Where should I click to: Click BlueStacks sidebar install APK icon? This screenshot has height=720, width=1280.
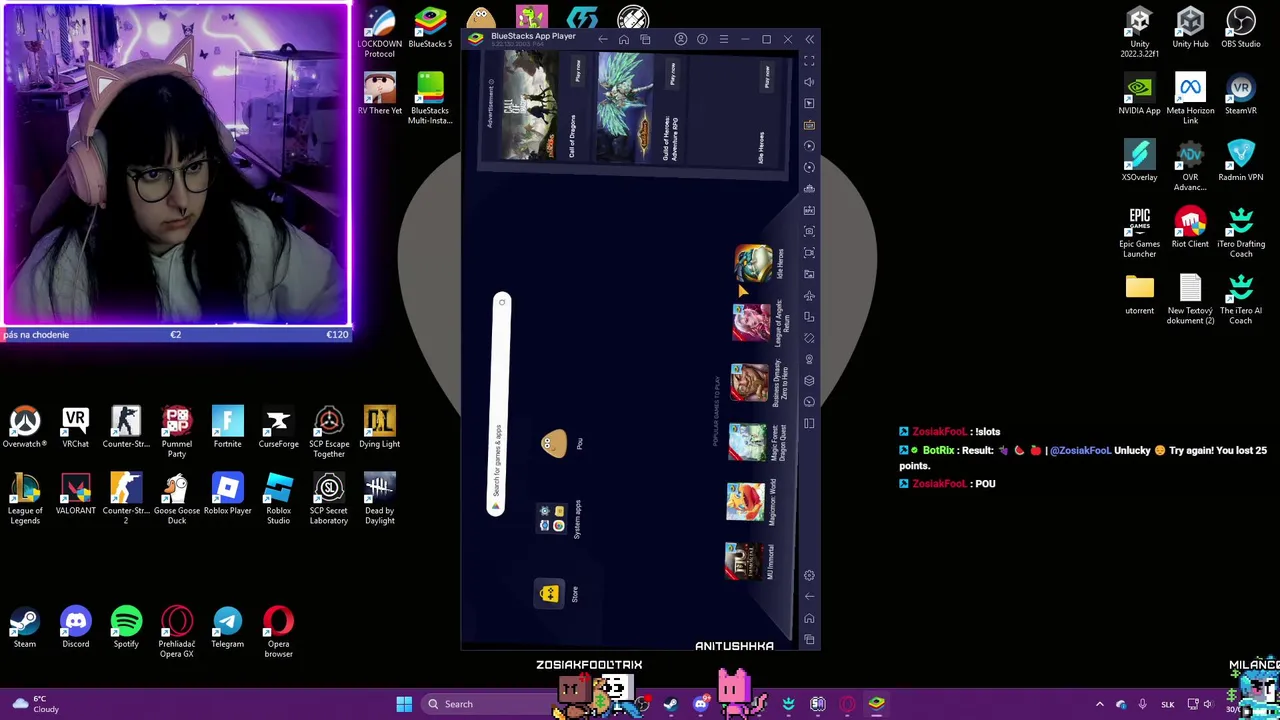coord(809,210)
